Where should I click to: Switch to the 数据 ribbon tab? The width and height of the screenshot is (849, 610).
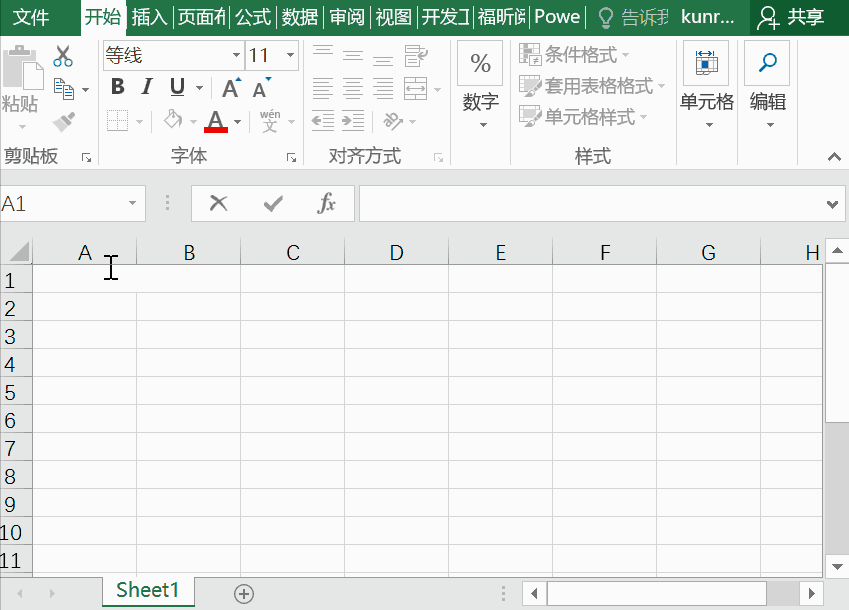click(x=300, y=17)
